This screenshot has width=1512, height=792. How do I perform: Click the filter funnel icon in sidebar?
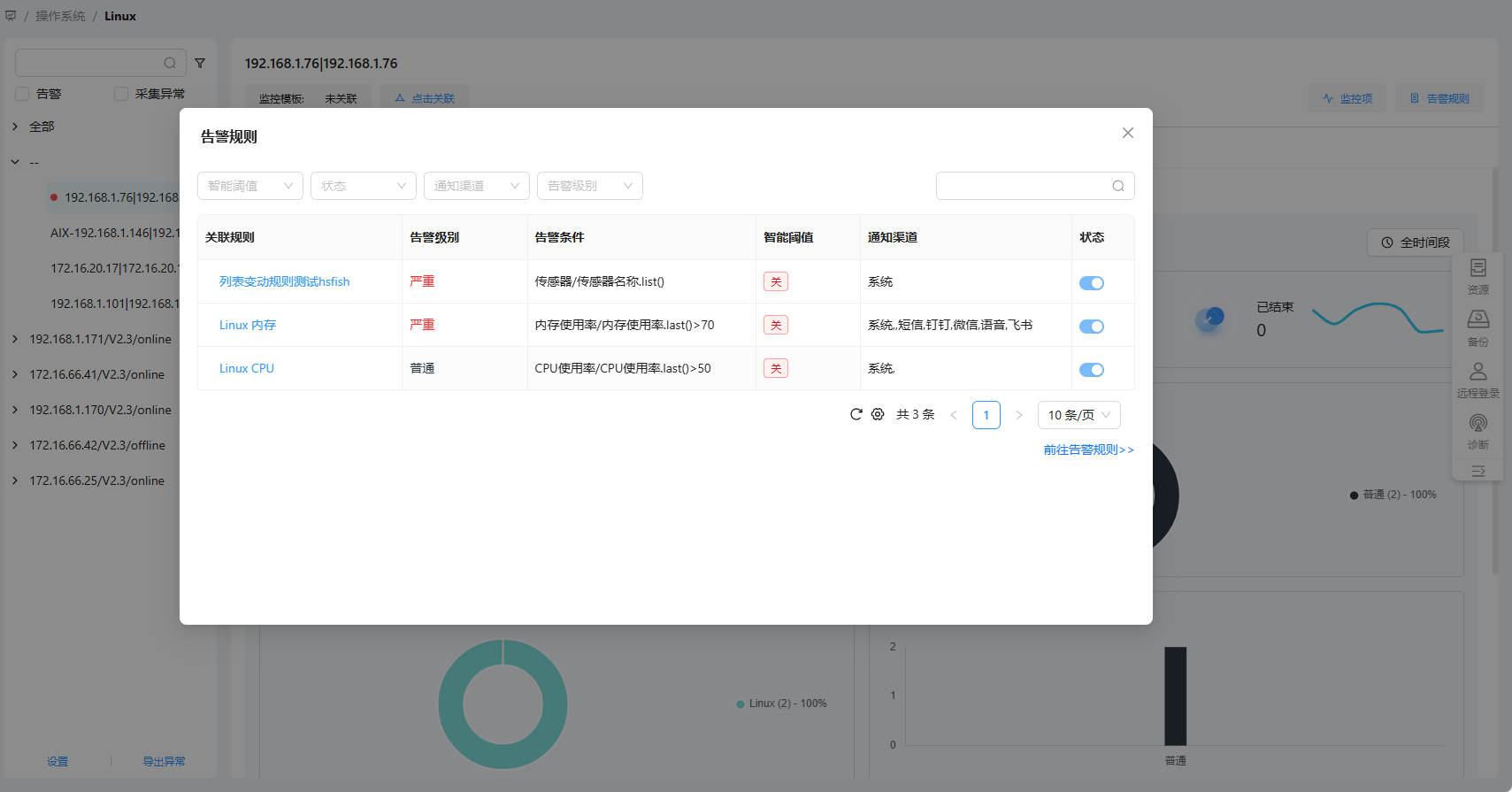[200, 63]
